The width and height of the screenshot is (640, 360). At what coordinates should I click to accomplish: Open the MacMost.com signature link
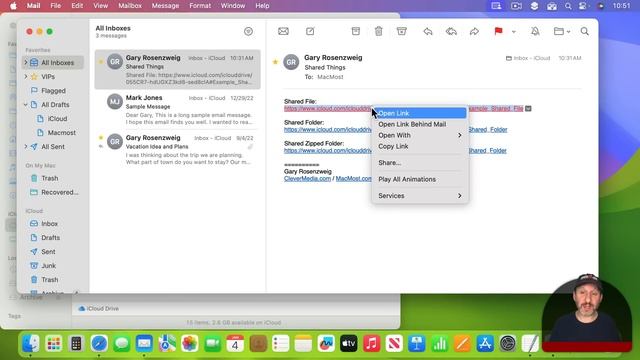[353, 179]
